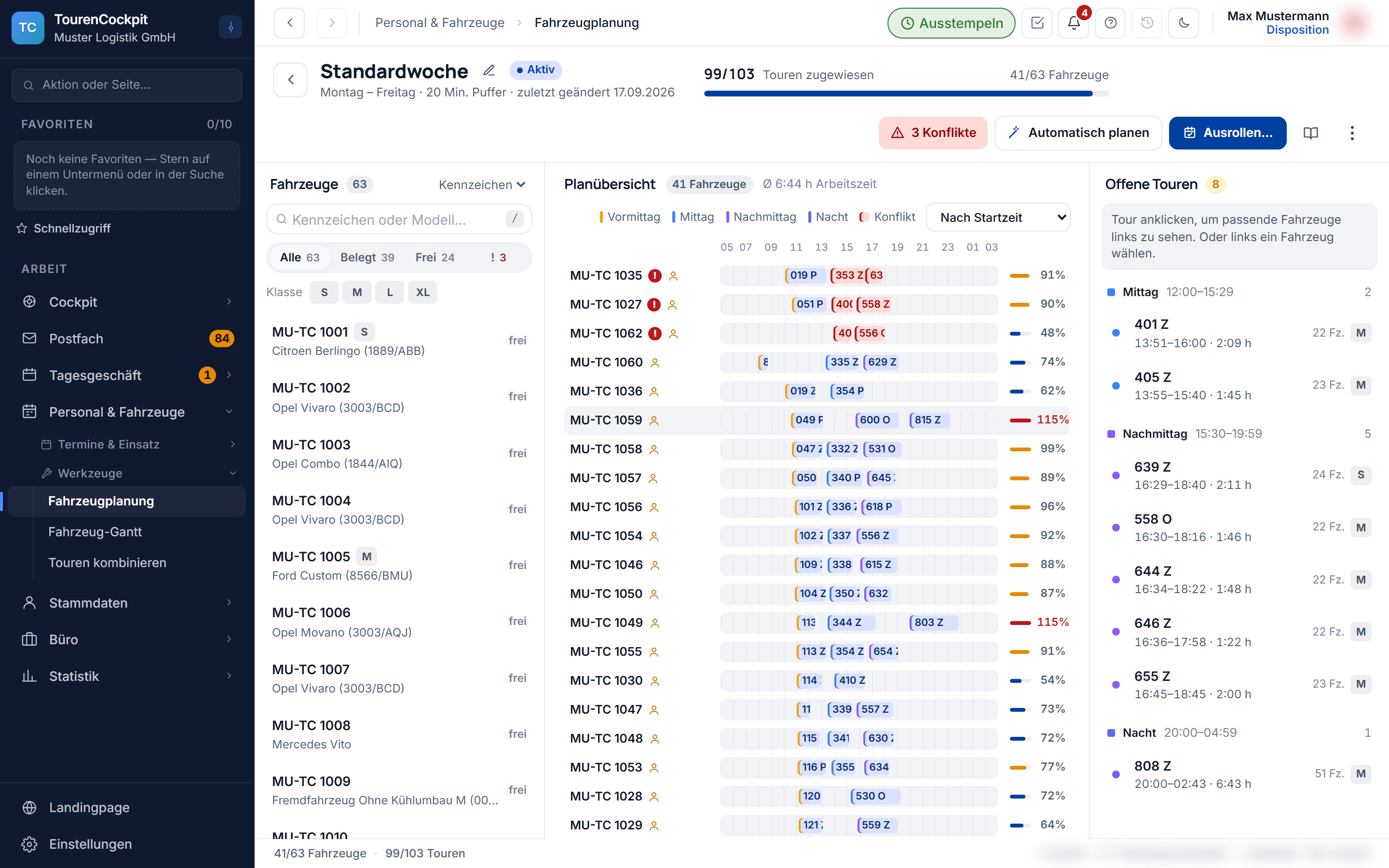Open the help question-mark icon

1110,23
